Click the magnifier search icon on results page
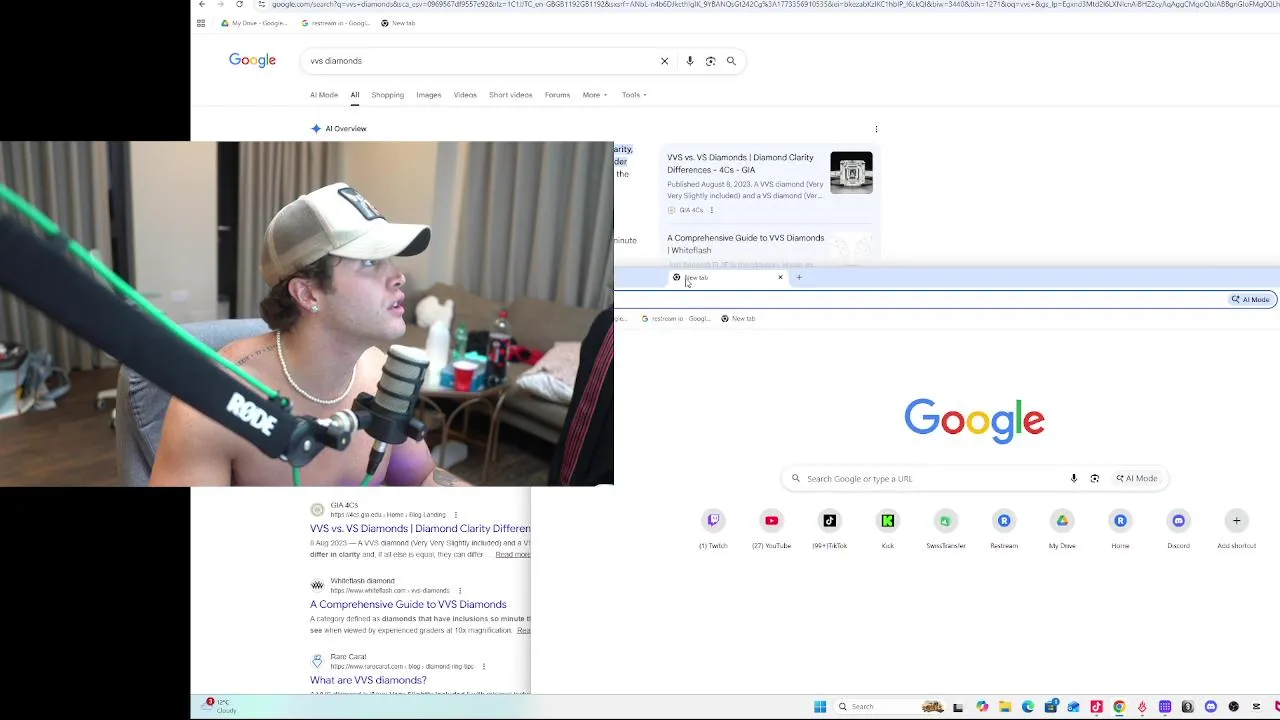 point(731,61)
